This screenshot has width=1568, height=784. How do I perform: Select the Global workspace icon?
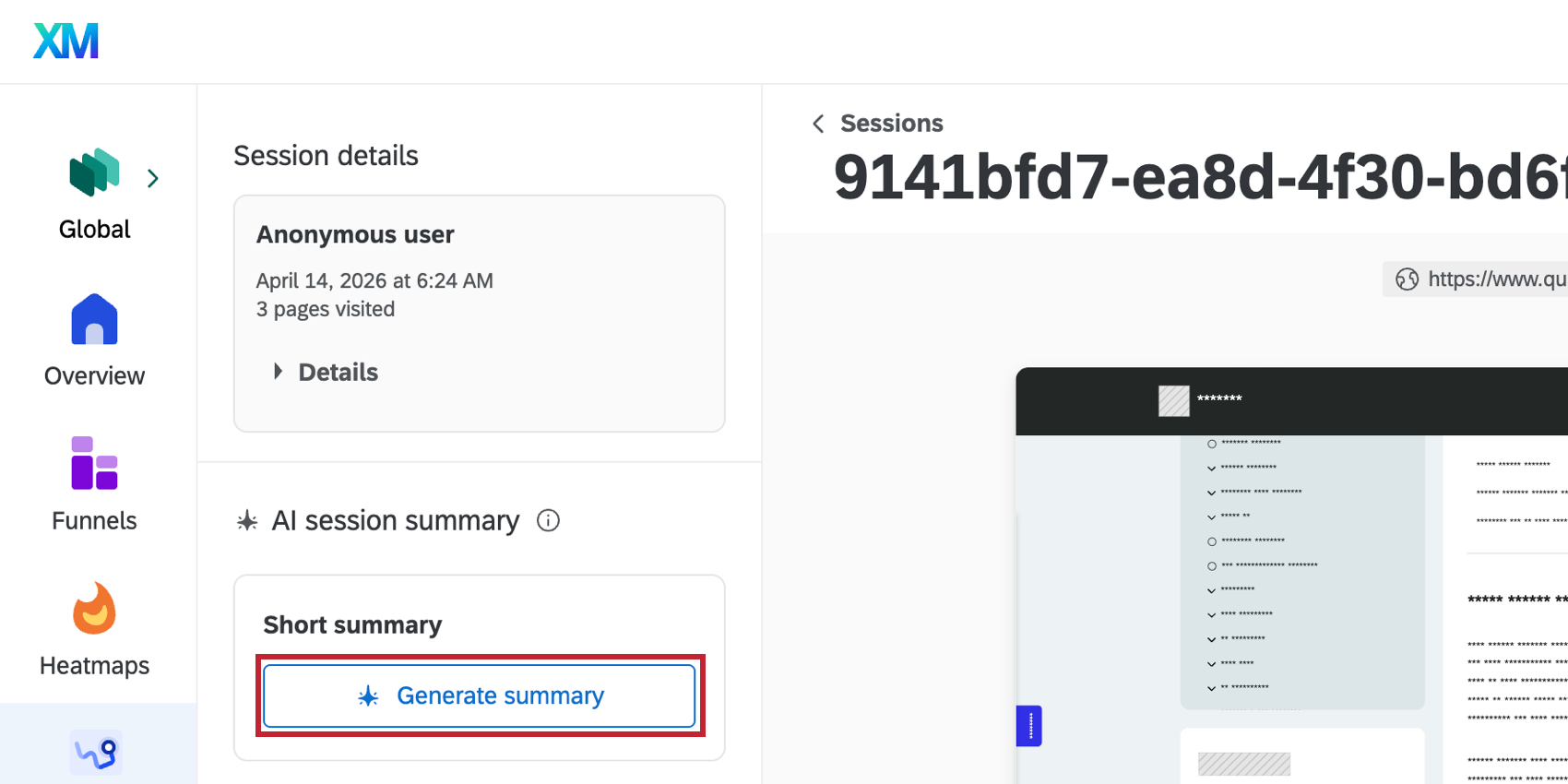click(x=93, y=172)
